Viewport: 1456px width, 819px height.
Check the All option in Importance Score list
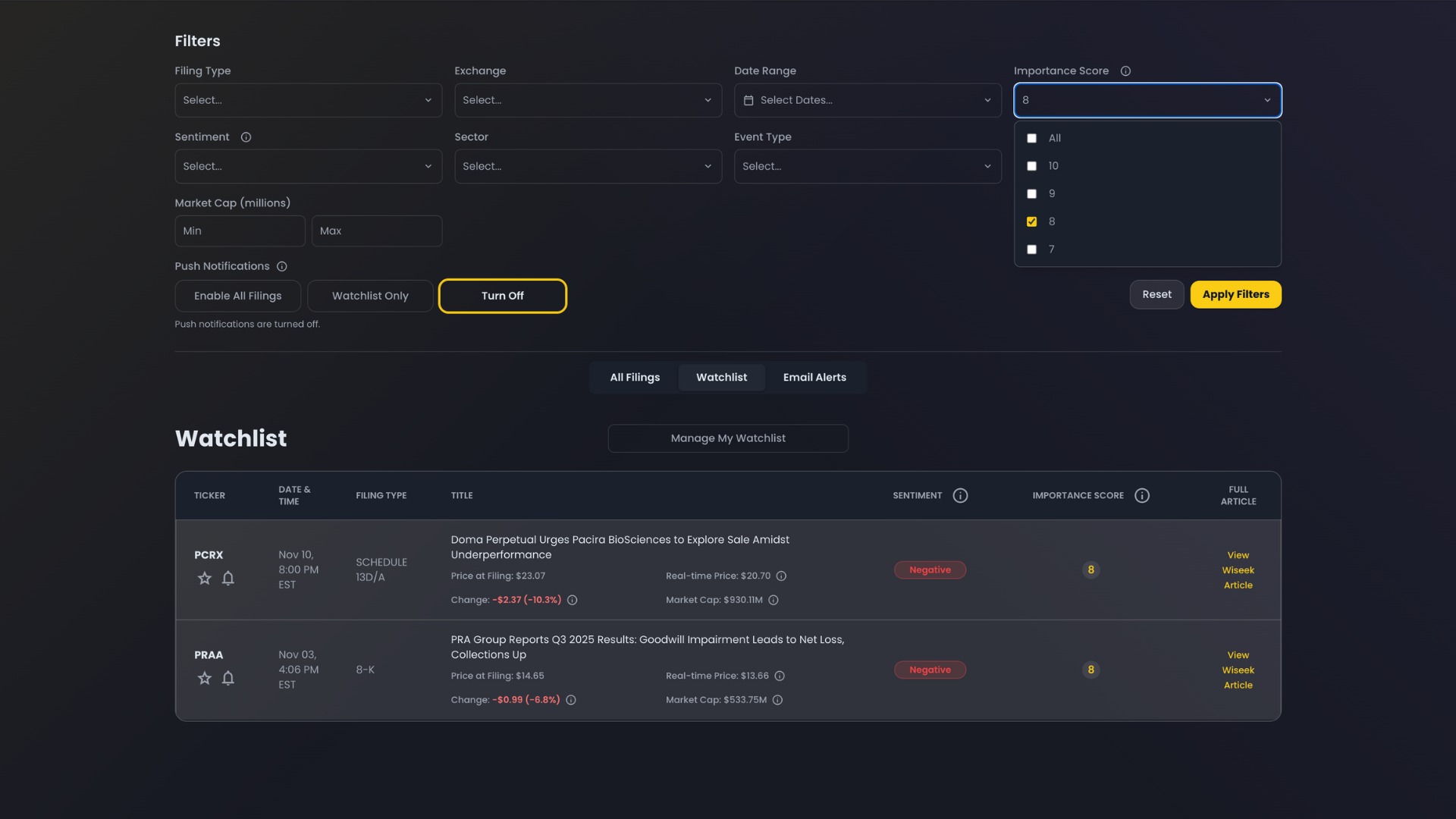pyautogui.click(x=1031, y=138)
